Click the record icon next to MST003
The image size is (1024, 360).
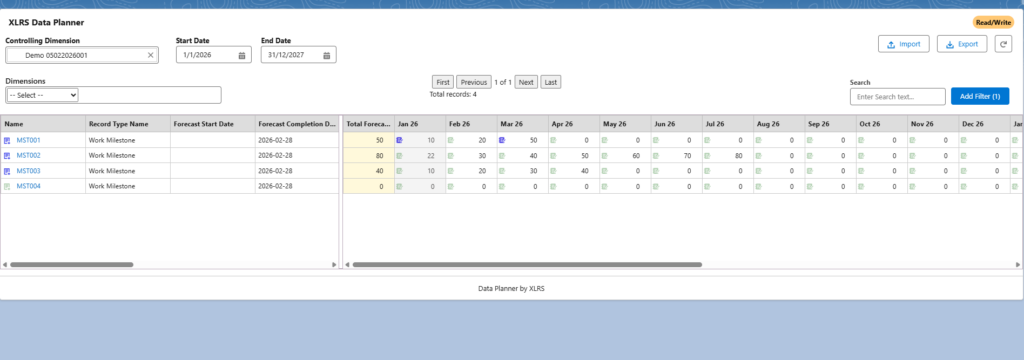point(7,171)
